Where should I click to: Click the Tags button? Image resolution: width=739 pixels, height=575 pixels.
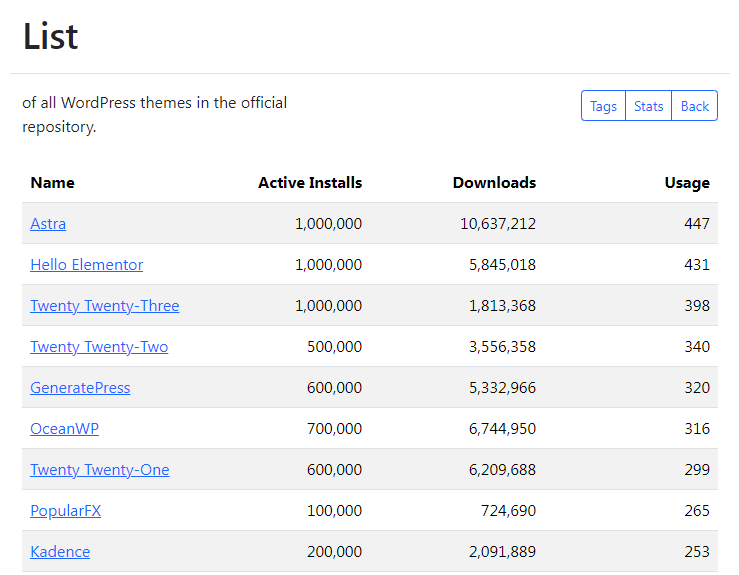point(603,106)
